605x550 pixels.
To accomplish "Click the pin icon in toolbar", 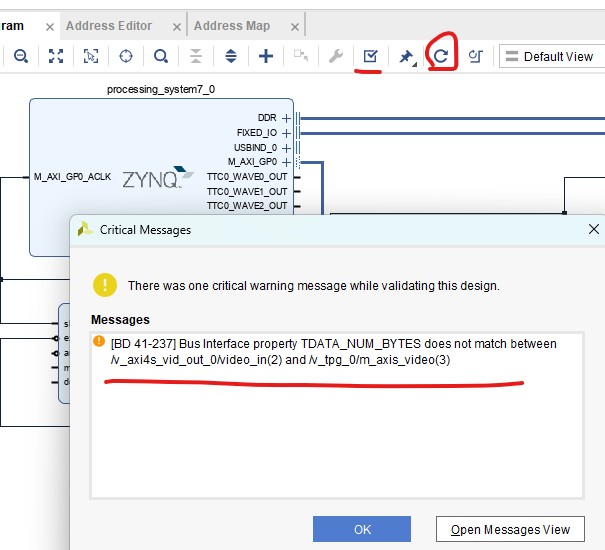I will pyautogui.click(x=406, y=57).
